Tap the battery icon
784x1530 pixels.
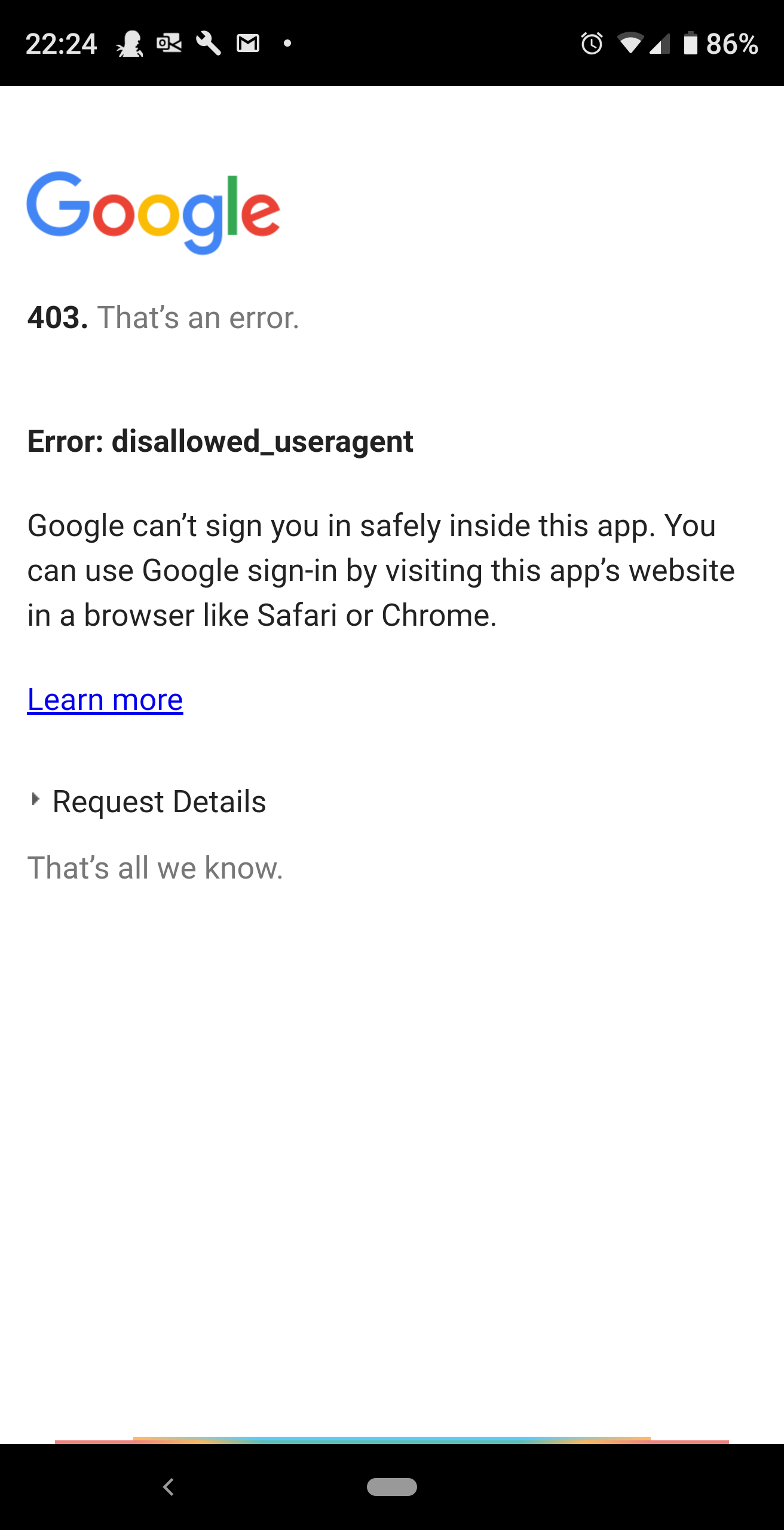point(691,43)
